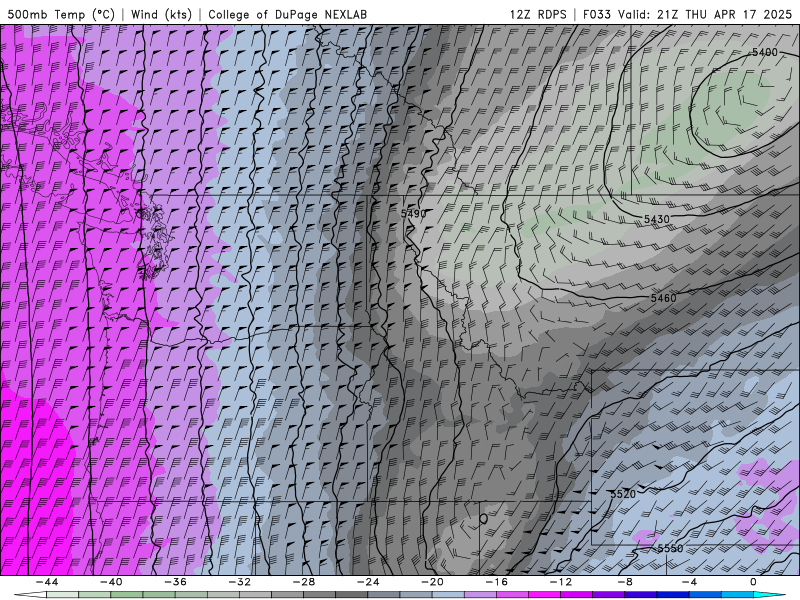Click the -44 colorbar scale value
Viewport: 800px width, 600px height.
[47, 582]
